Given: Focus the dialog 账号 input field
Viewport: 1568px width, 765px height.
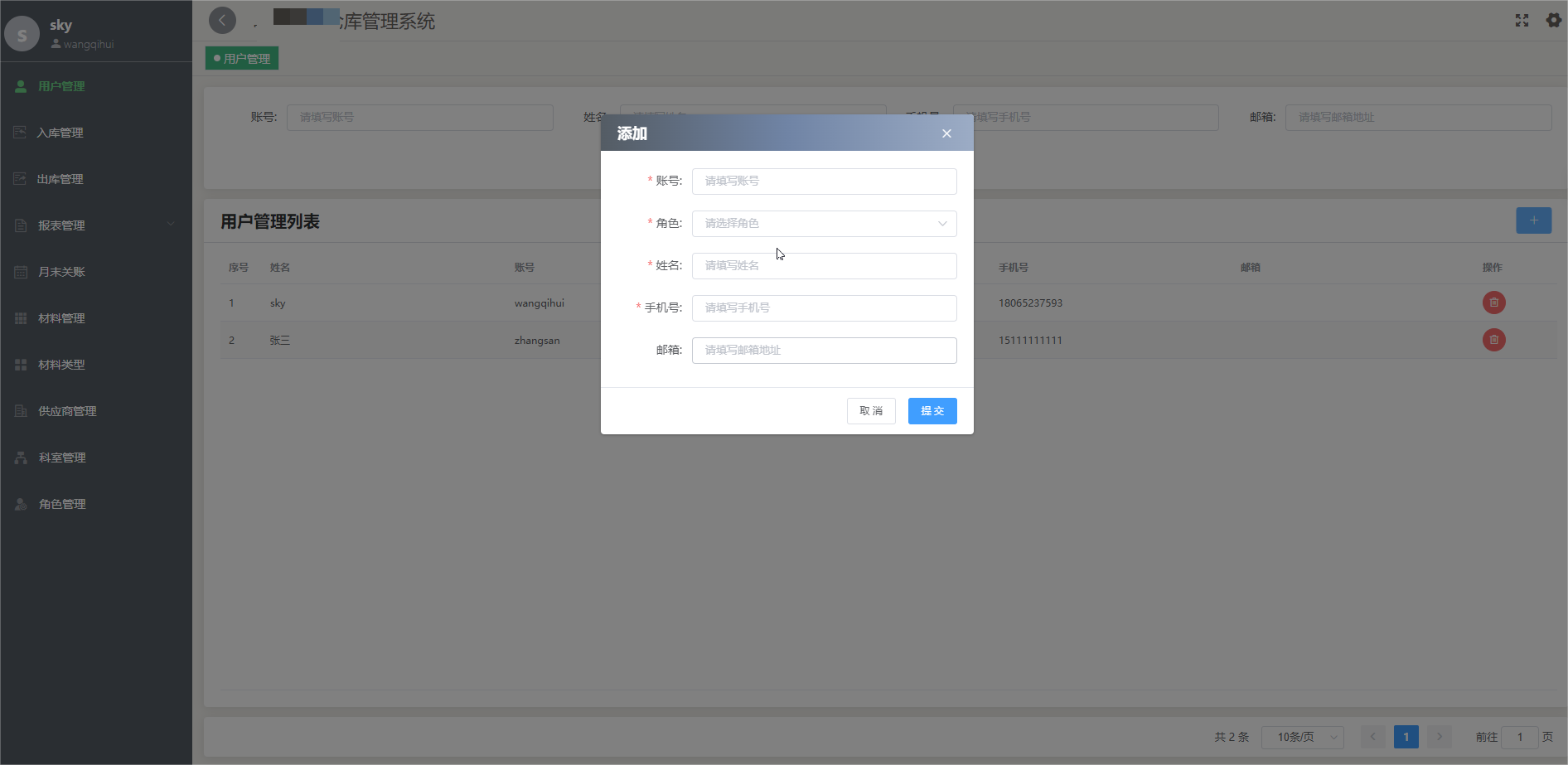Looking at the screenshot, I should (824, 182).
